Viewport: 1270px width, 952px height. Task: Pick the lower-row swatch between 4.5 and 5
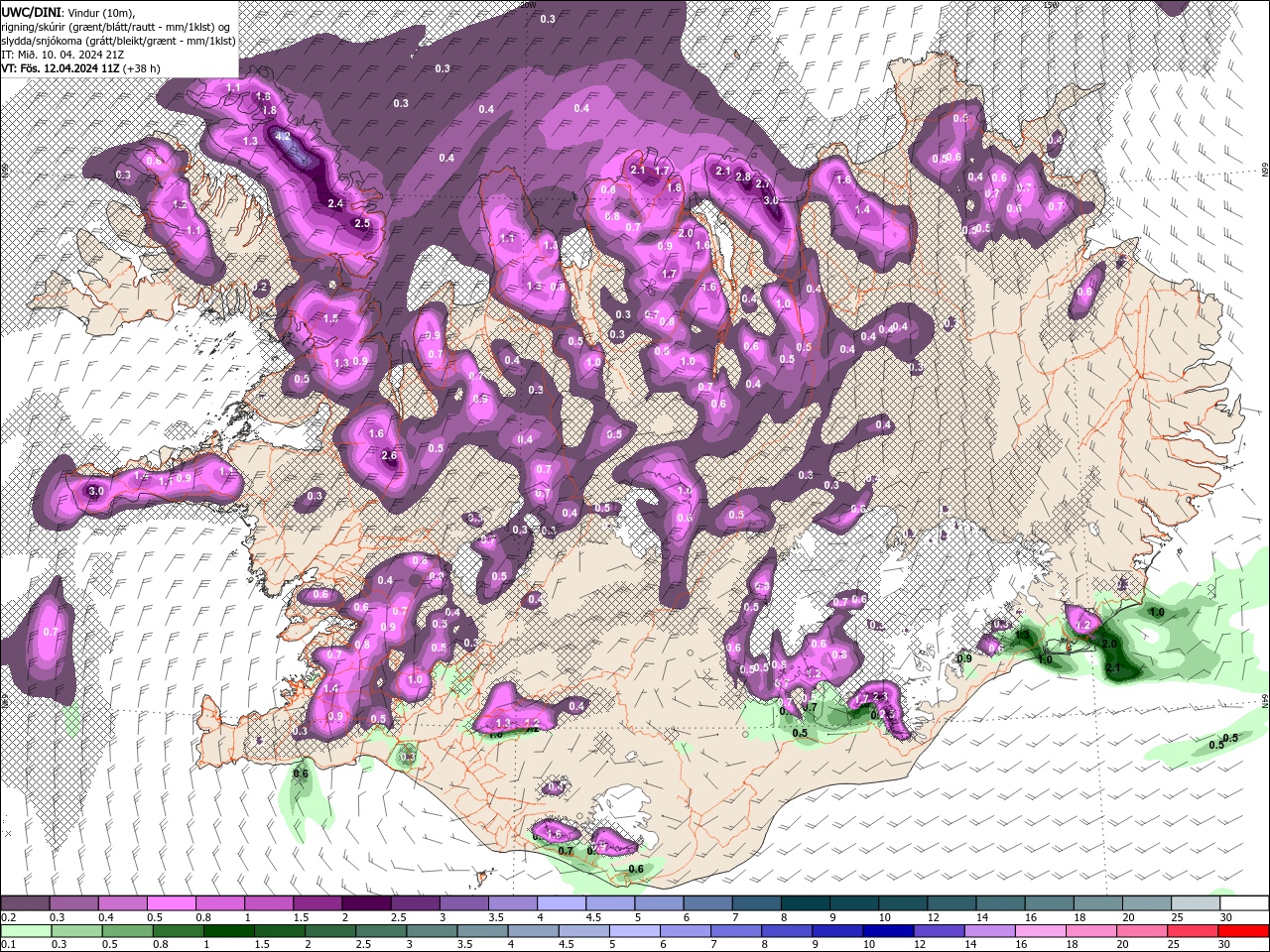583,931
